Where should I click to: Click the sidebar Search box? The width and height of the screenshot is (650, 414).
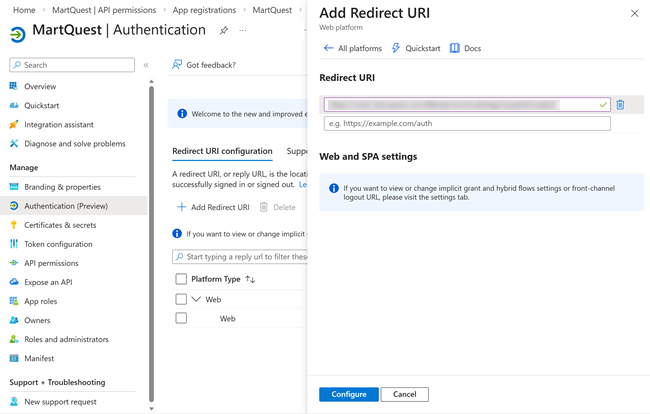coord(72,65)
